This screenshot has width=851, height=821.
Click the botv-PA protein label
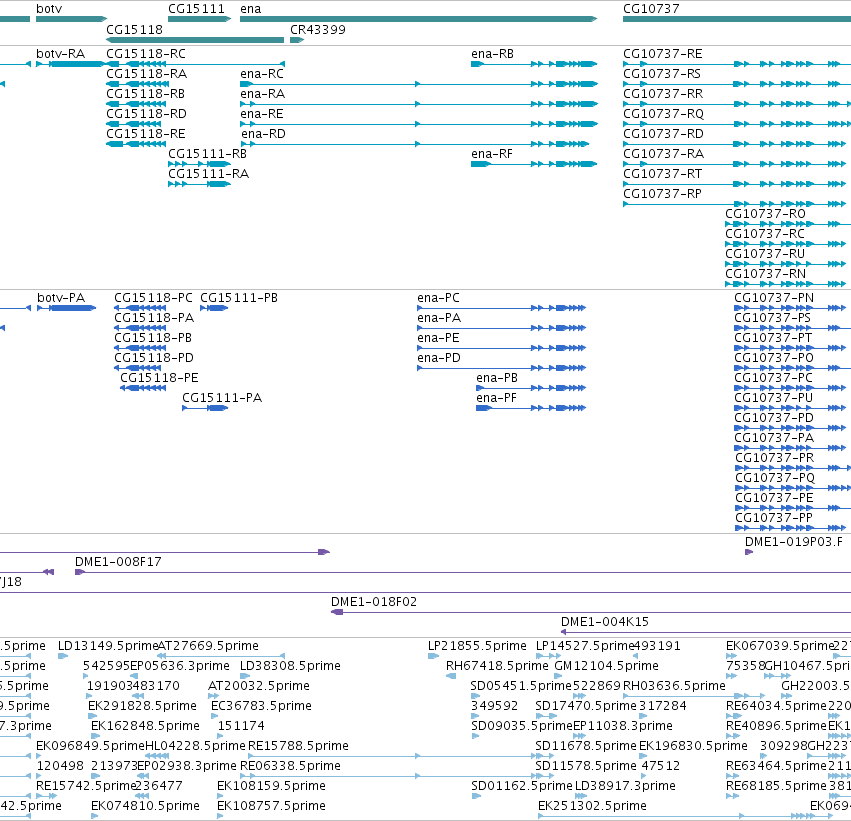coord(61,298)
